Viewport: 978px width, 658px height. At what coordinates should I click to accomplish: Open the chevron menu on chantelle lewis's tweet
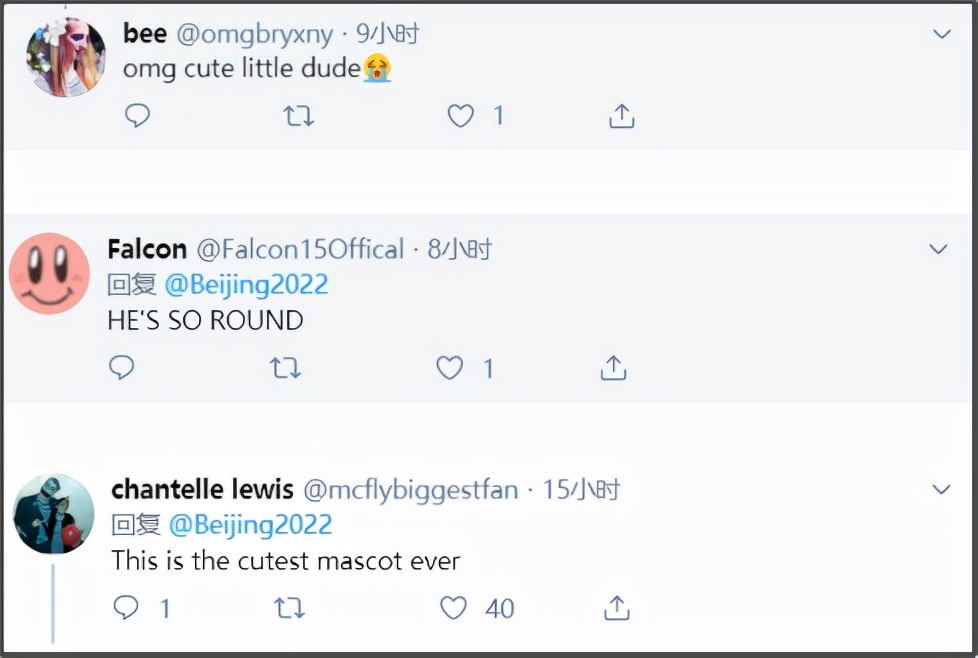pos(941,490)
